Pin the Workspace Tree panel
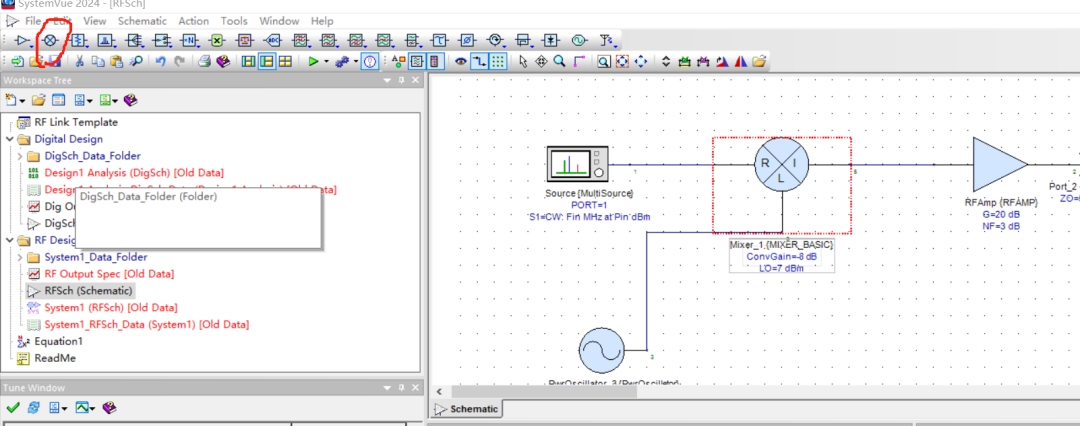The width and height of the screenshot is (1080, 426). tap(401, 81)
